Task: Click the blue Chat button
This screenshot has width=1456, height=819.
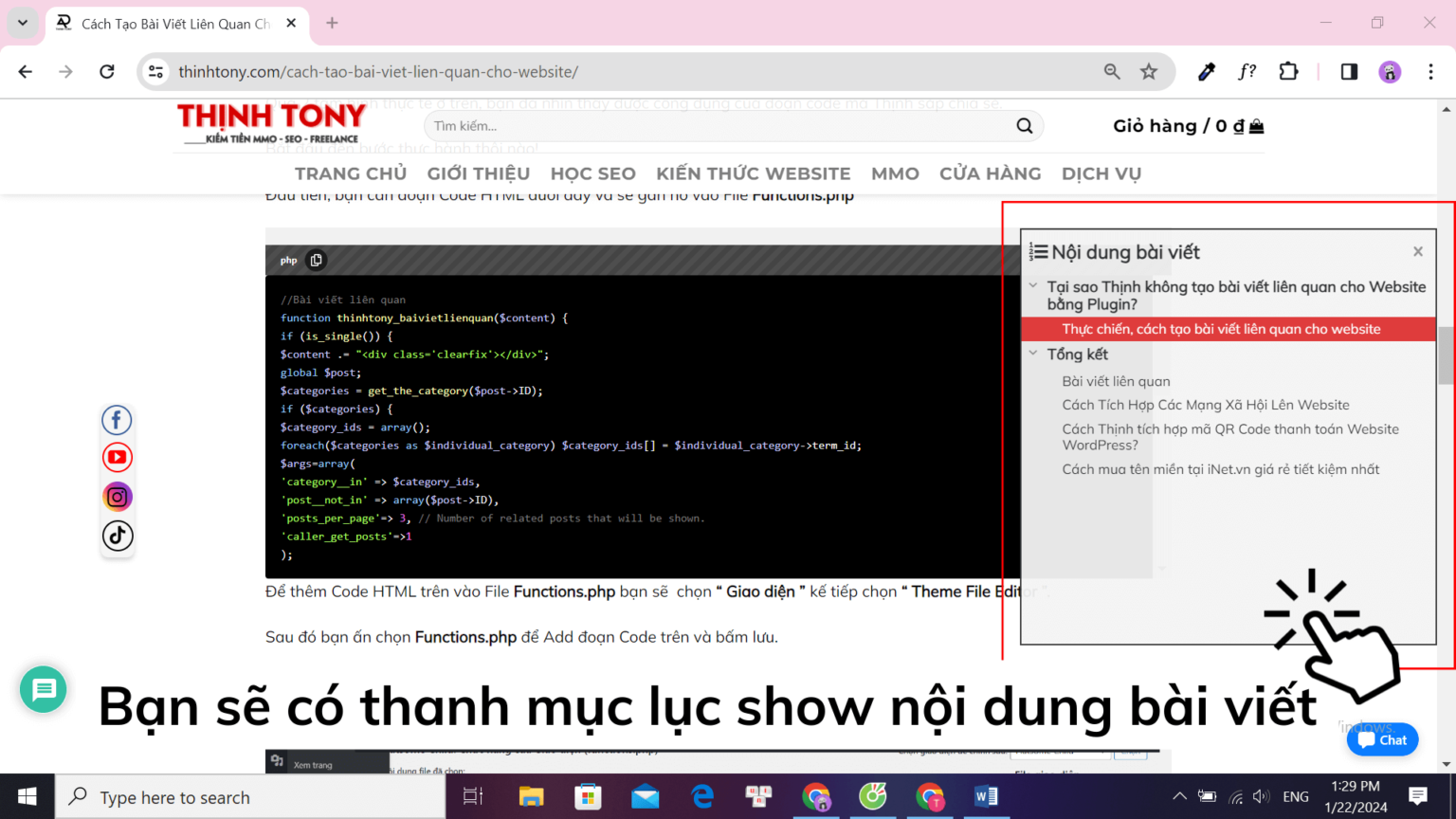Action: (x=1382, y=739)
